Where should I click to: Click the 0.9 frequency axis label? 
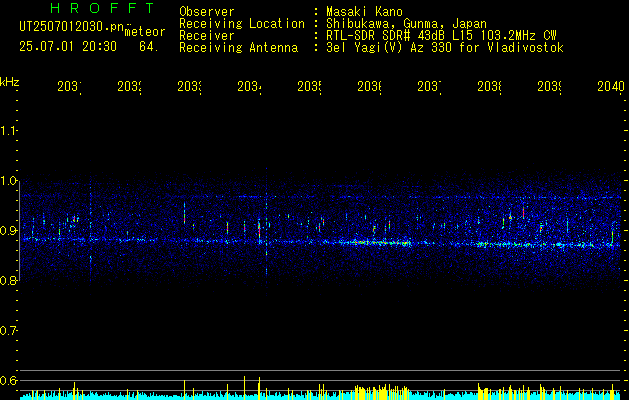tap(8, 230)
